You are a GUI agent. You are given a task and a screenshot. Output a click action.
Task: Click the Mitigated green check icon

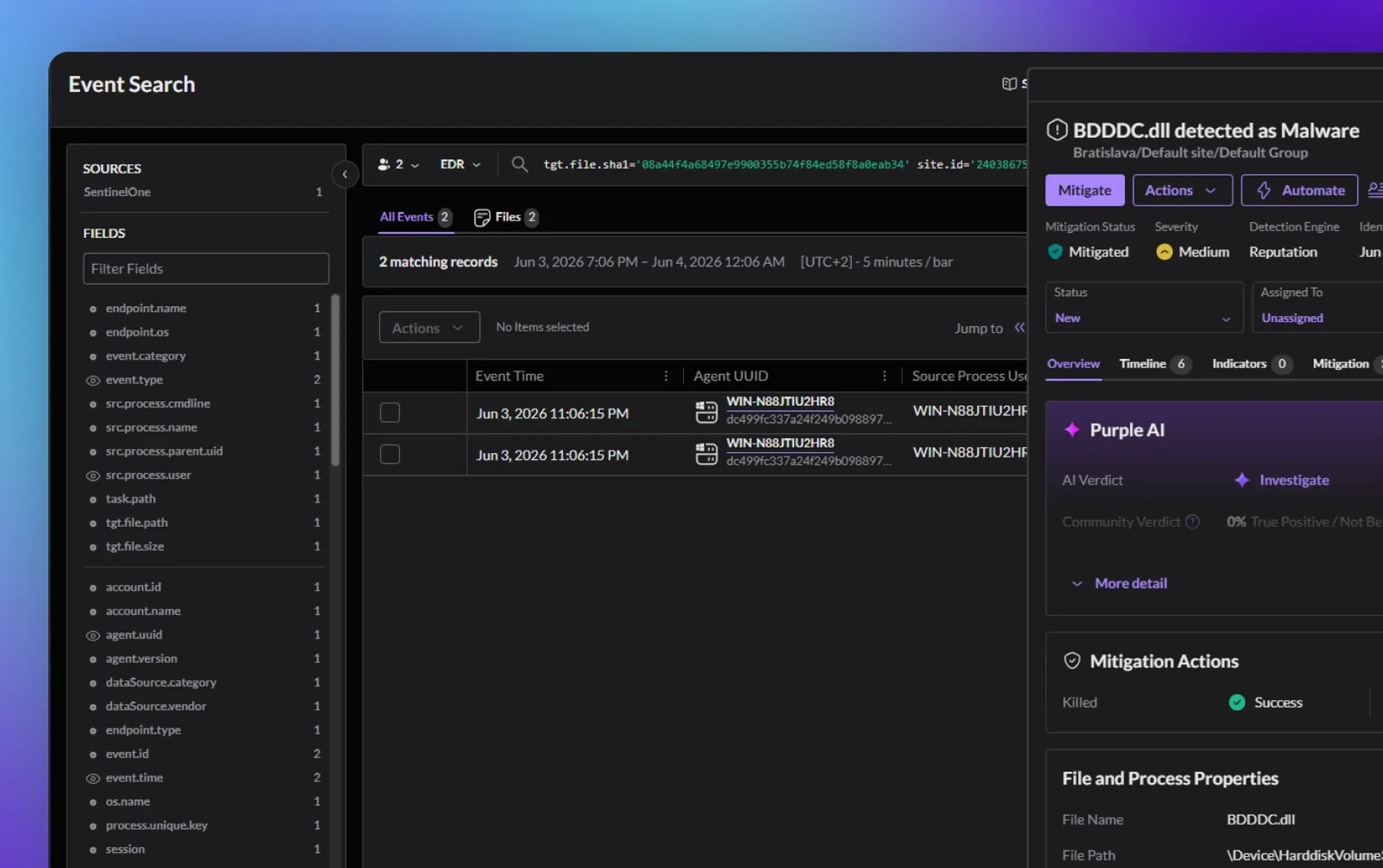pos(1055,252)
